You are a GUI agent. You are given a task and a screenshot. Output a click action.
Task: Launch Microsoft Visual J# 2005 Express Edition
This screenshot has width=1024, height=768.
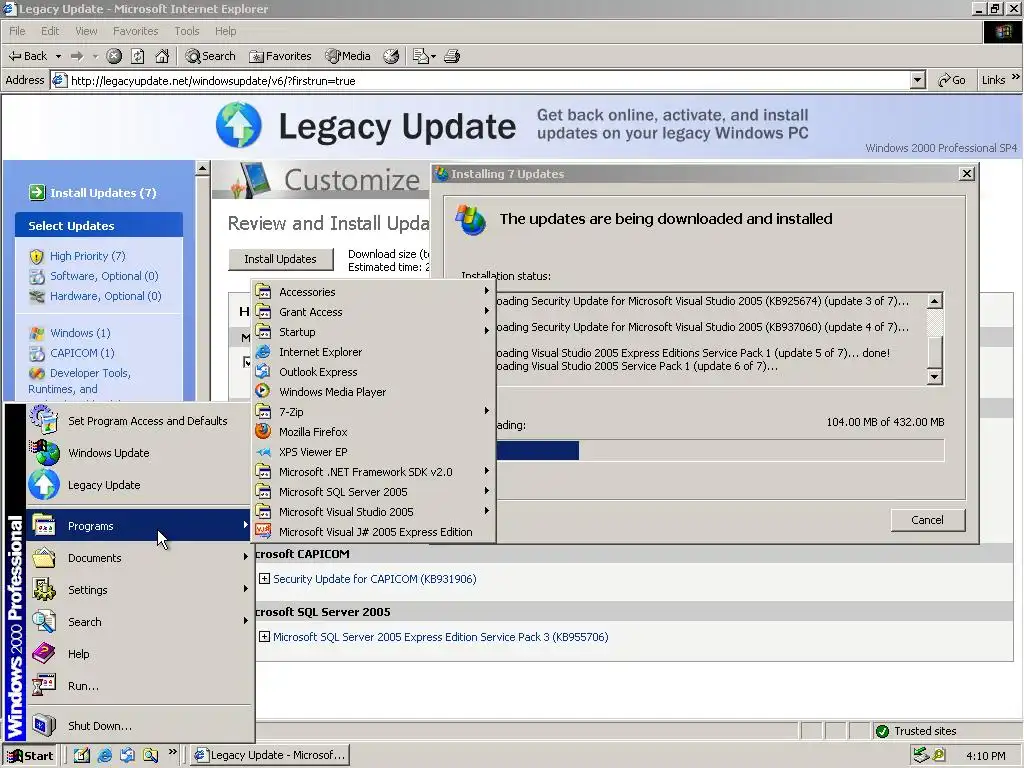coord(374,532)
